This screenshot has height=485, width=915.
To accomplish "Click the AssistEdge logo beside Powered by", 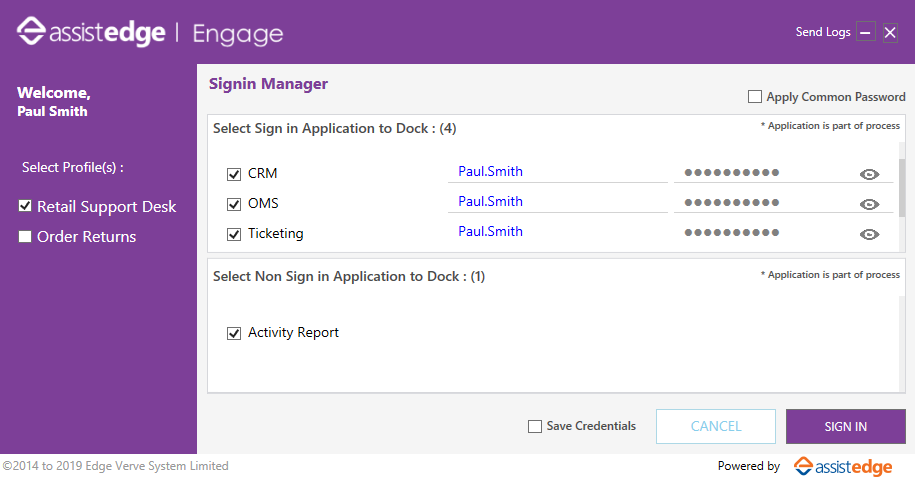I will [x=843, y=466].
